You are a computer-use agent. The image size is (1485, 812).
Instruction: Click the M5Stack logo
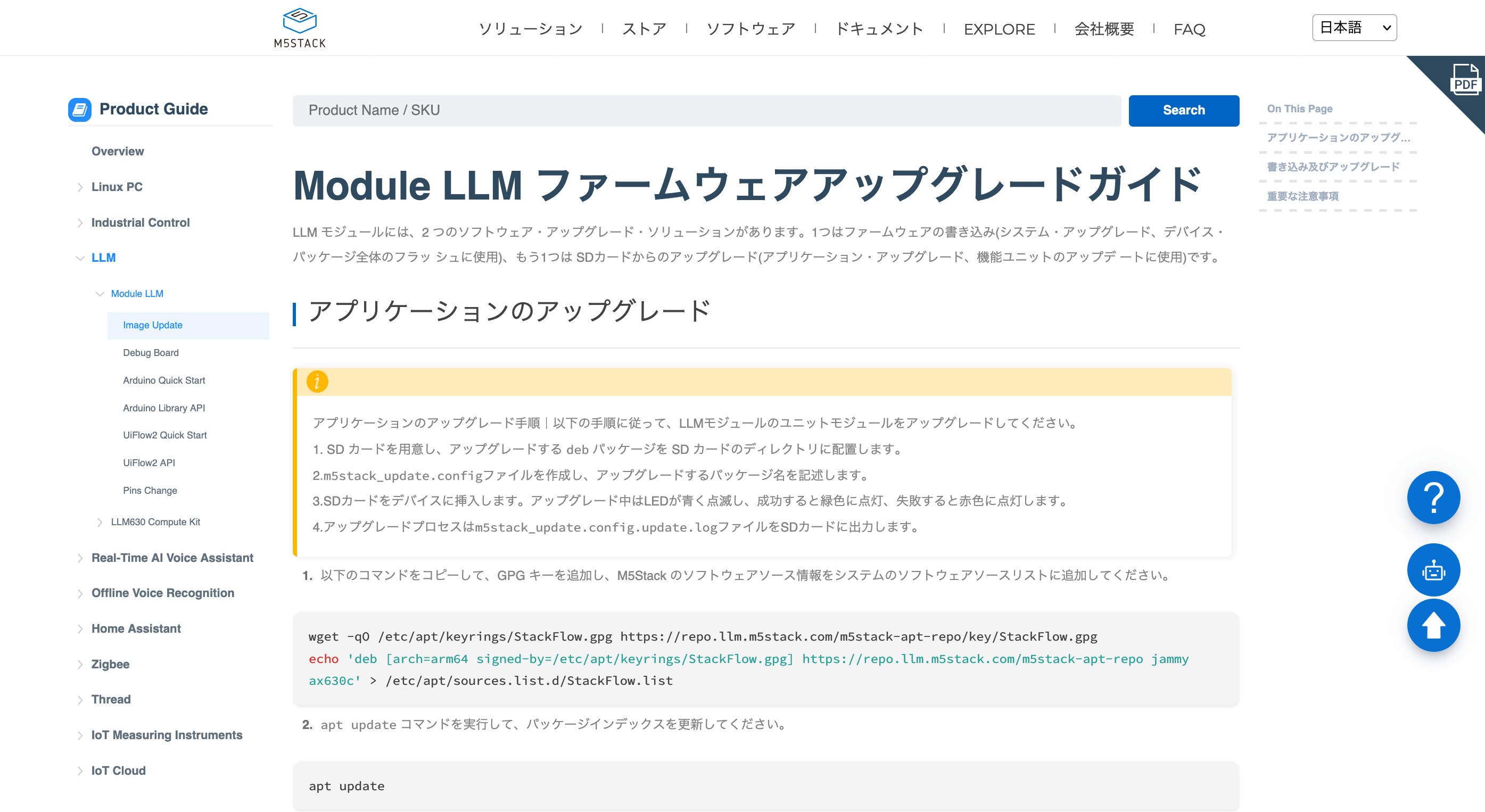click(300, 28)
